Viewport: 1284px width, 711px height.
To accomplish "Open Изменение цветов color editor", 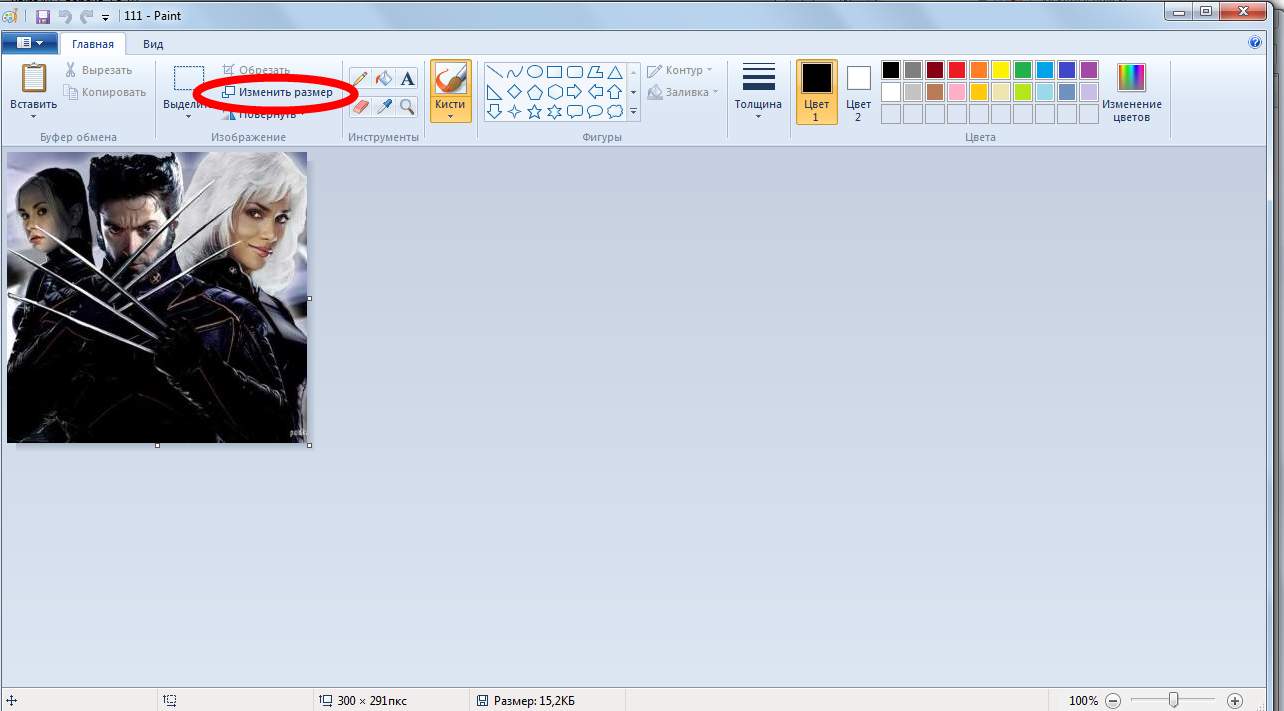I will [1132, 92].
